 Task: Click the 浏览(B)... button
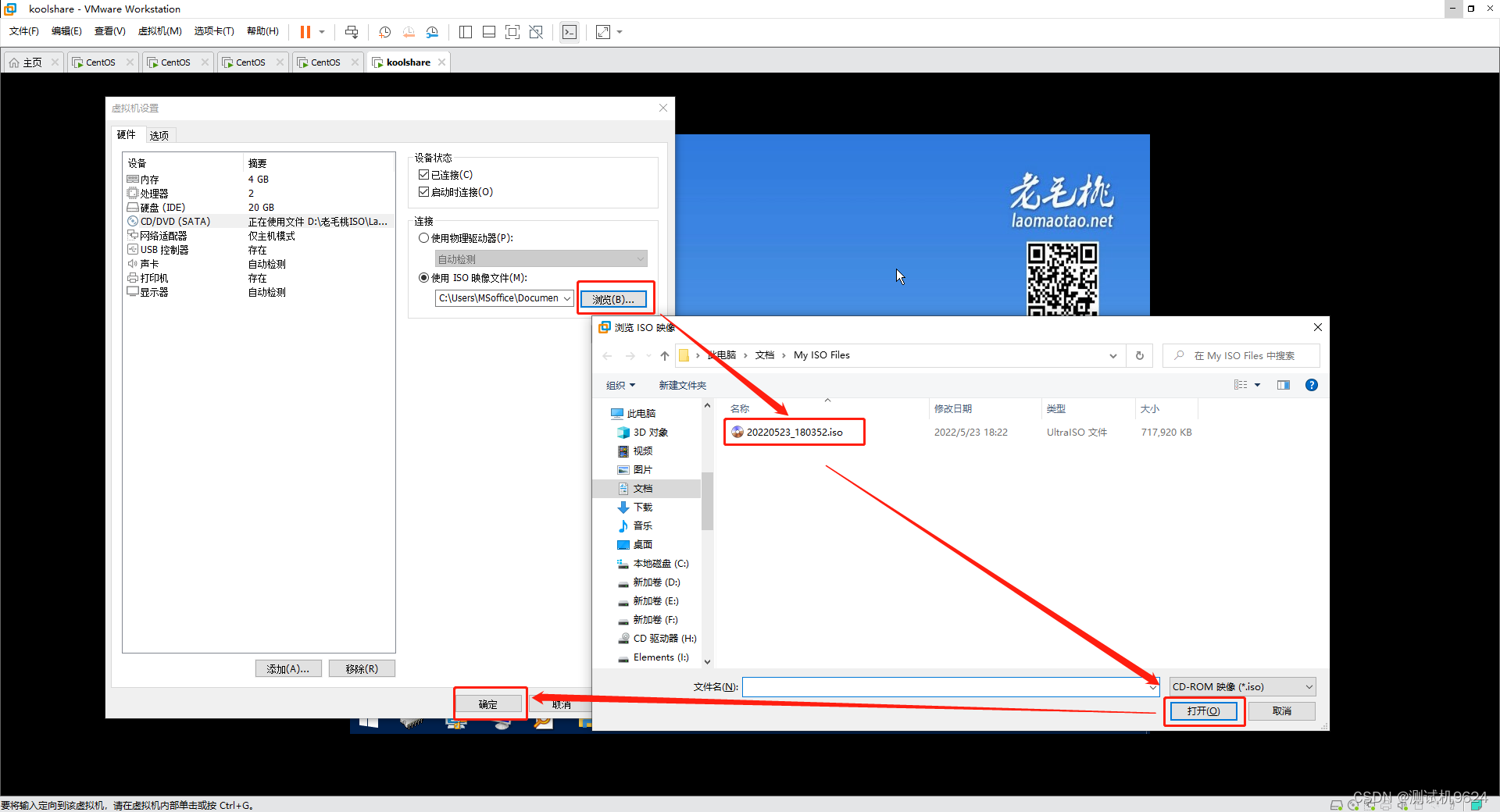(x=613, y=299)
